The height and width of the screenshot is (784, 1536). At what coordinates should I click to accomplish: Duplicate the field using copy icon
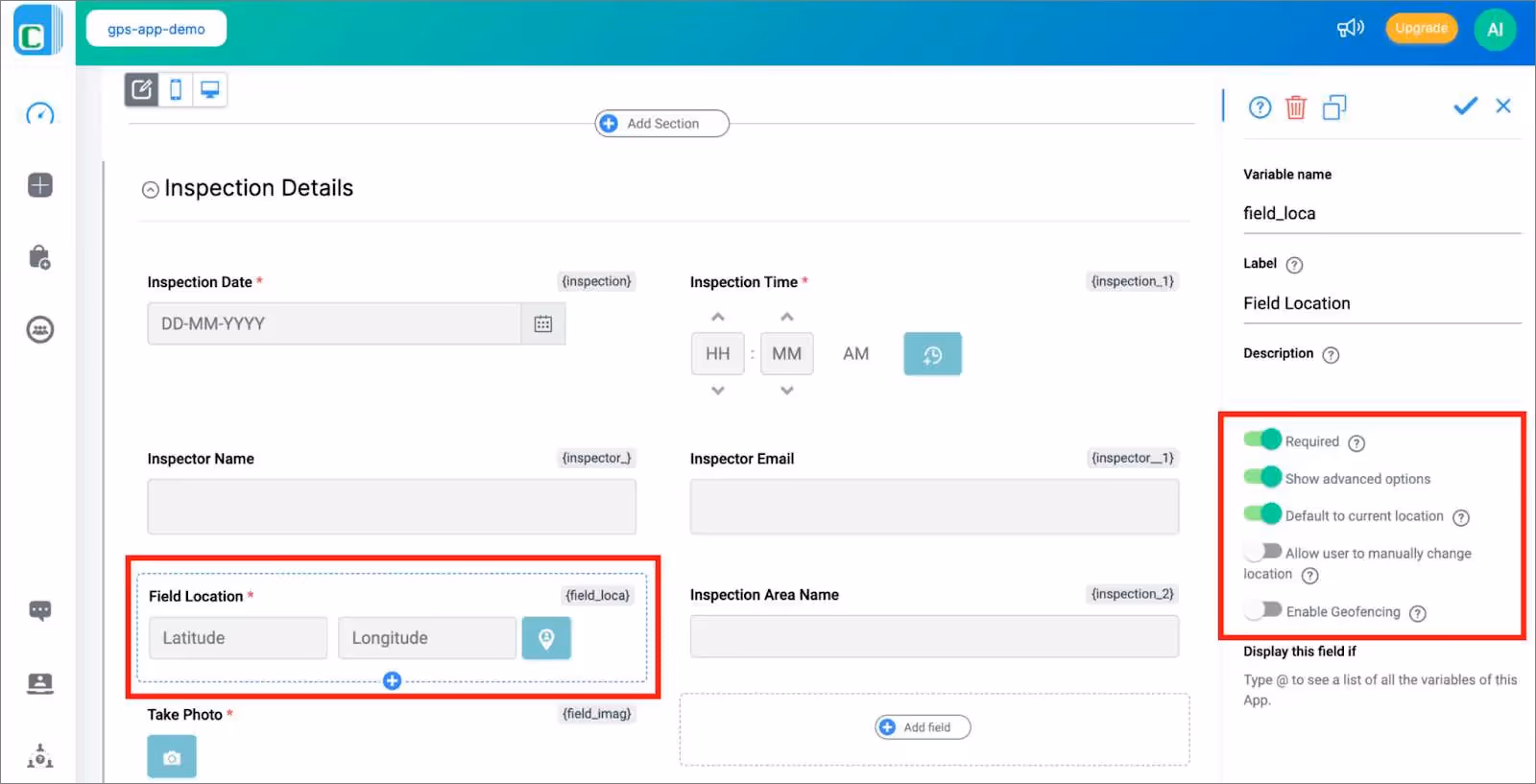point(1334,107)
